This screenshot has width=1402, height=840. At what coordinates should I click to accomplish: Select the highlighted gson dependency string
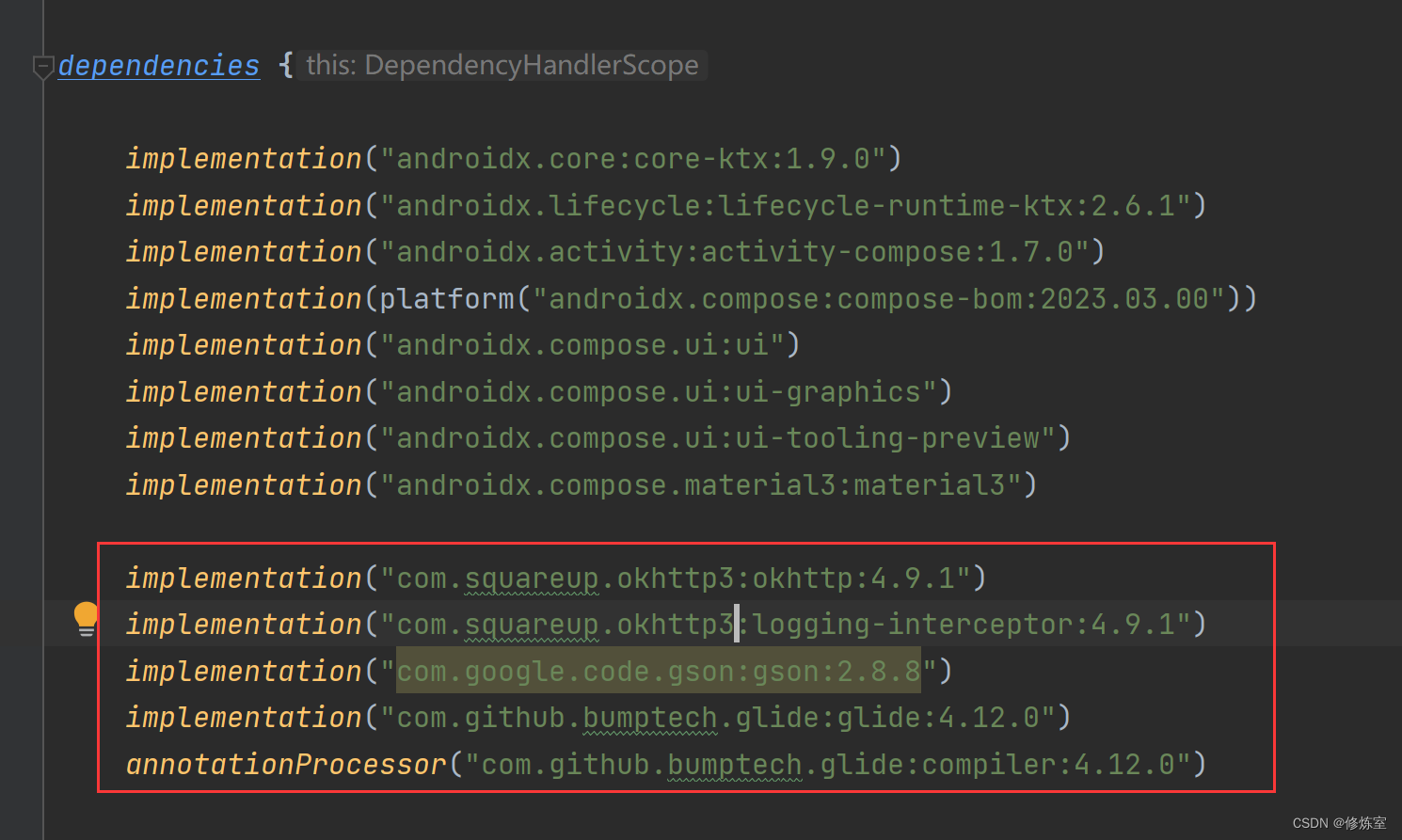657,671
